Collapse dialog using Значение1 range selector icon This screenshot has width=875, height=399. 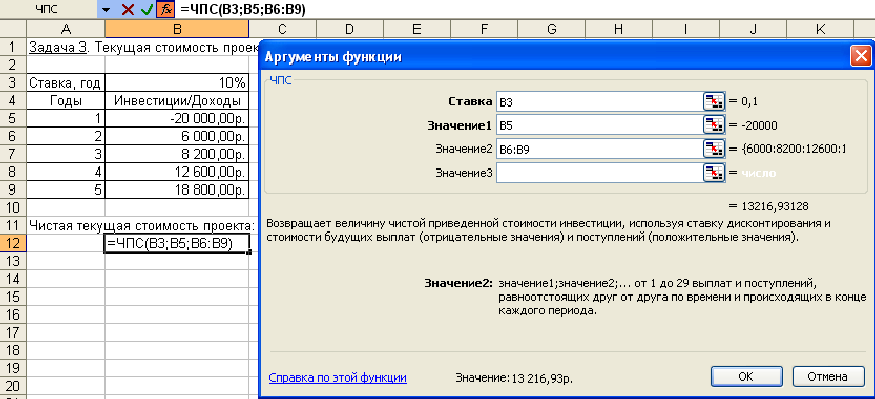point(713,125)
